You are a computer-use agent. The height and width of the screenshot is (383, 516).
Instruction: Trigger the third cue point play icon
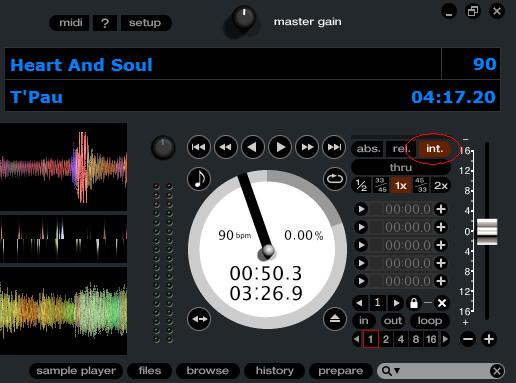coord(361,245)
